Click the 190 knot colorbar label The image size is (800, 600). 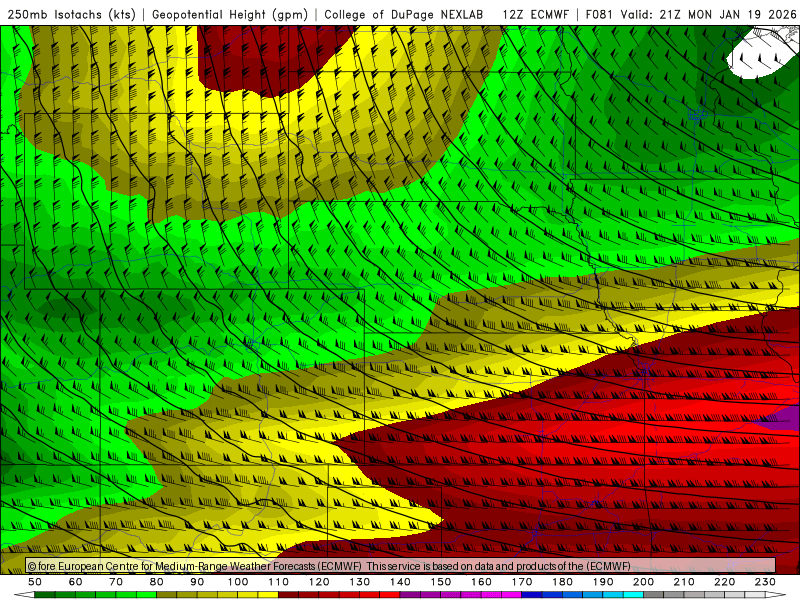(x=603, y=582)
